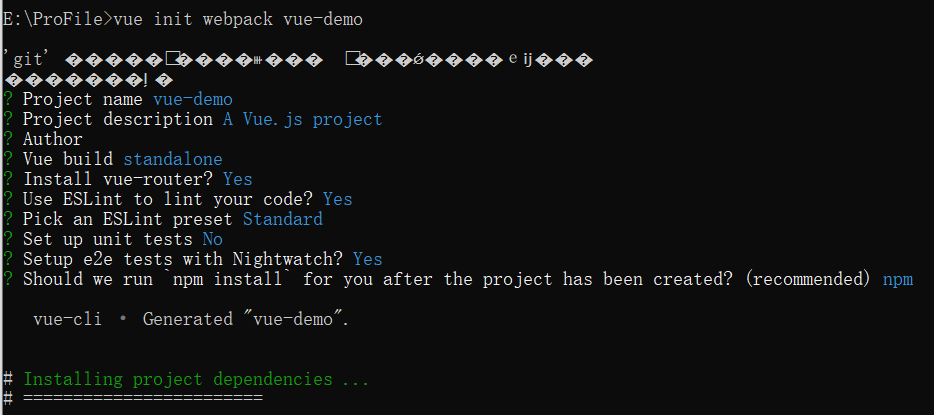The height and width of the screenshot is (415, 934).
Task: Click the green question mark beside Project name
Action: click(x=8, y=99)
